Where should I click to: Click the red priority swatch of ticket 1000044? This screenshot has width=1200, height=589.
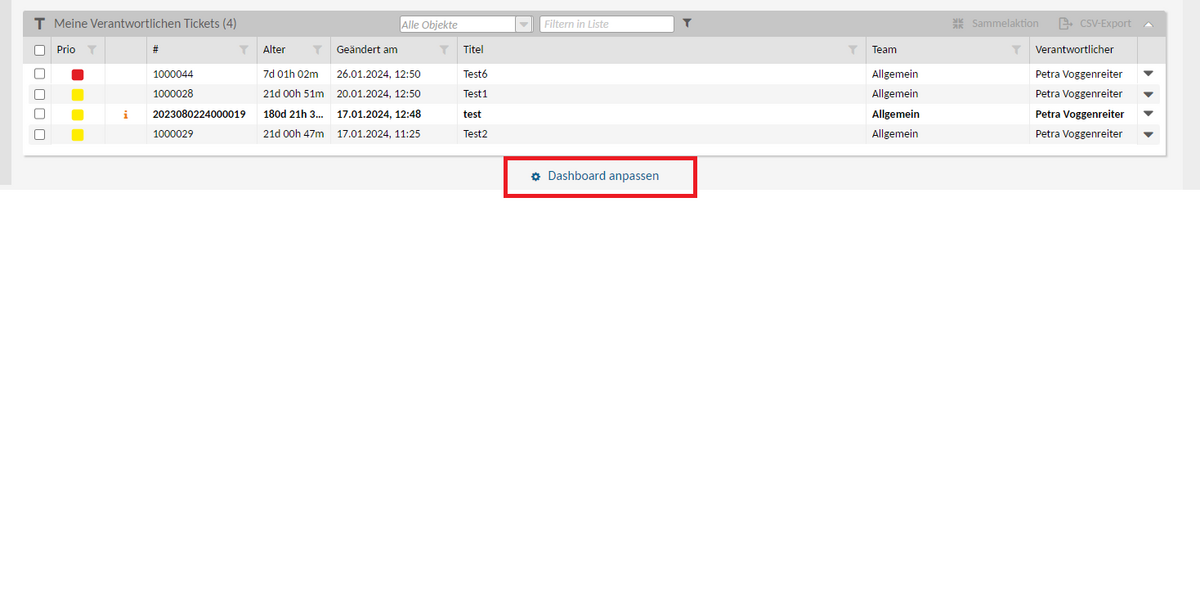pyautogui.click(x=77, y=74)
